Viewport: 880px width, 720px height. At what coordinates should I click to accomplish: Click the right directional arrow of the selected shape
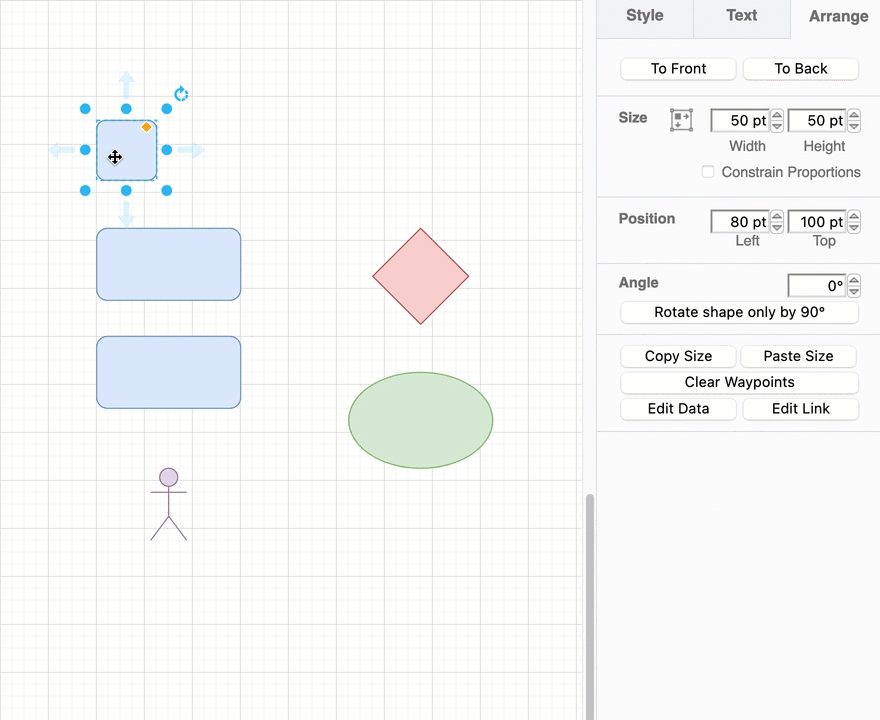[191, 150]
